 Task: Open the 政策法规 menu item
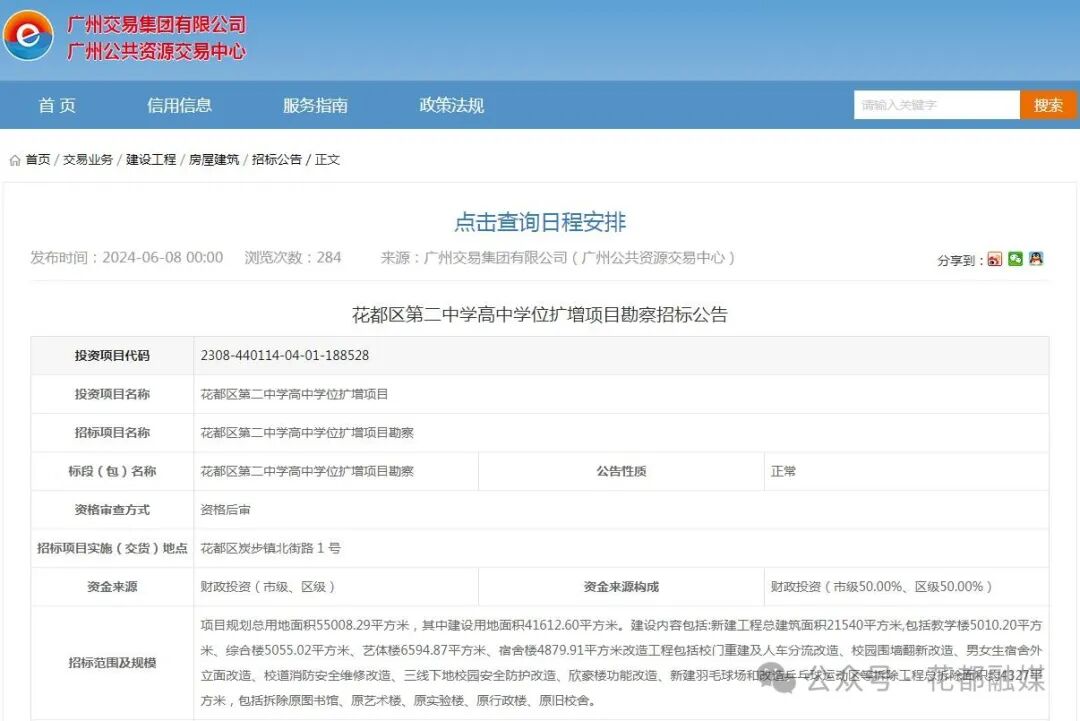coord(452,105)
